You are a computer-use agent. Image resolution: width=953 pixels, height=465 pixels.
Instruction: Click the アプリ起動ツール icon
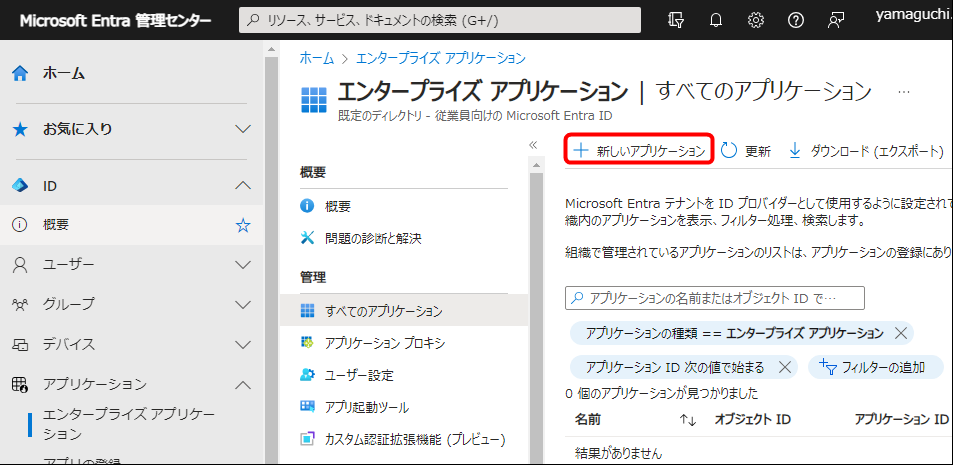308,406
